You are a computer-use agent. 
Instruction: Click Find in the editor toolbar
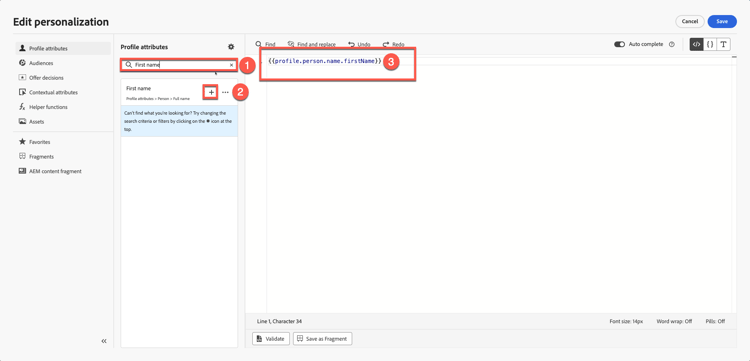click(265, 44)
